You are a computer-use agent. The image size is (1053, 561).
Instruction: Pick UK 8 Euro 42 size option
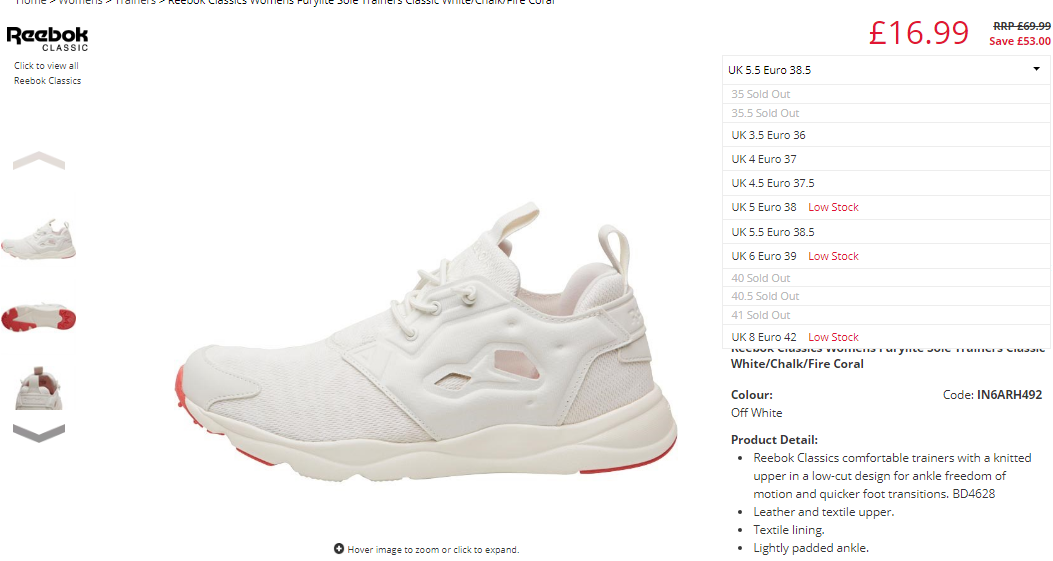(x=886, y=337)
